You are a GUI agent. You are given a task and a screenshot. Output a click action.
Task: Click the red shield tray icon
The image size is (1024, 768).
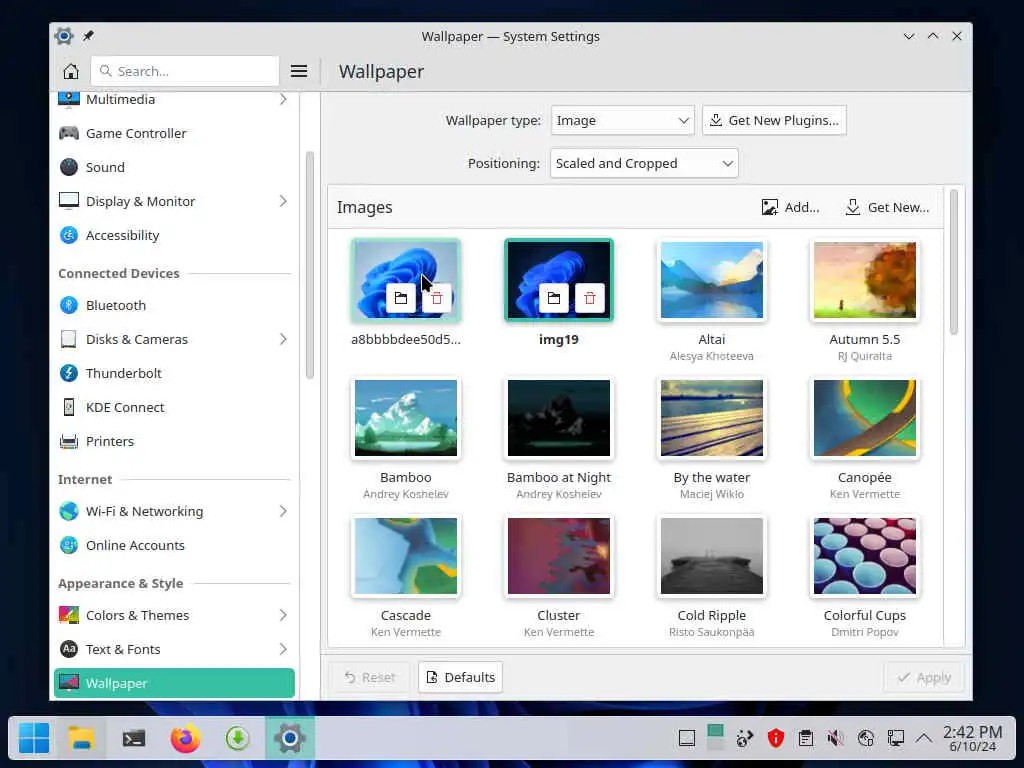(775, 739)
